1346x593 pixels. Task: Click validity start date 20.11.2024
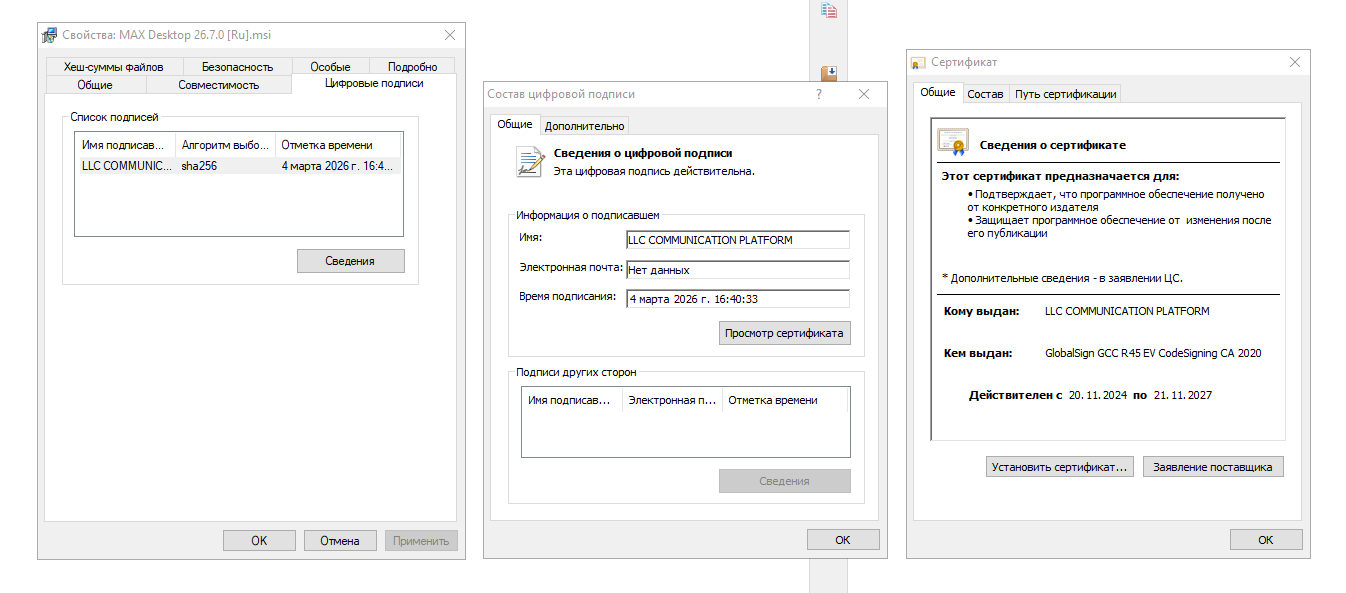click(x=1097, y=395)
